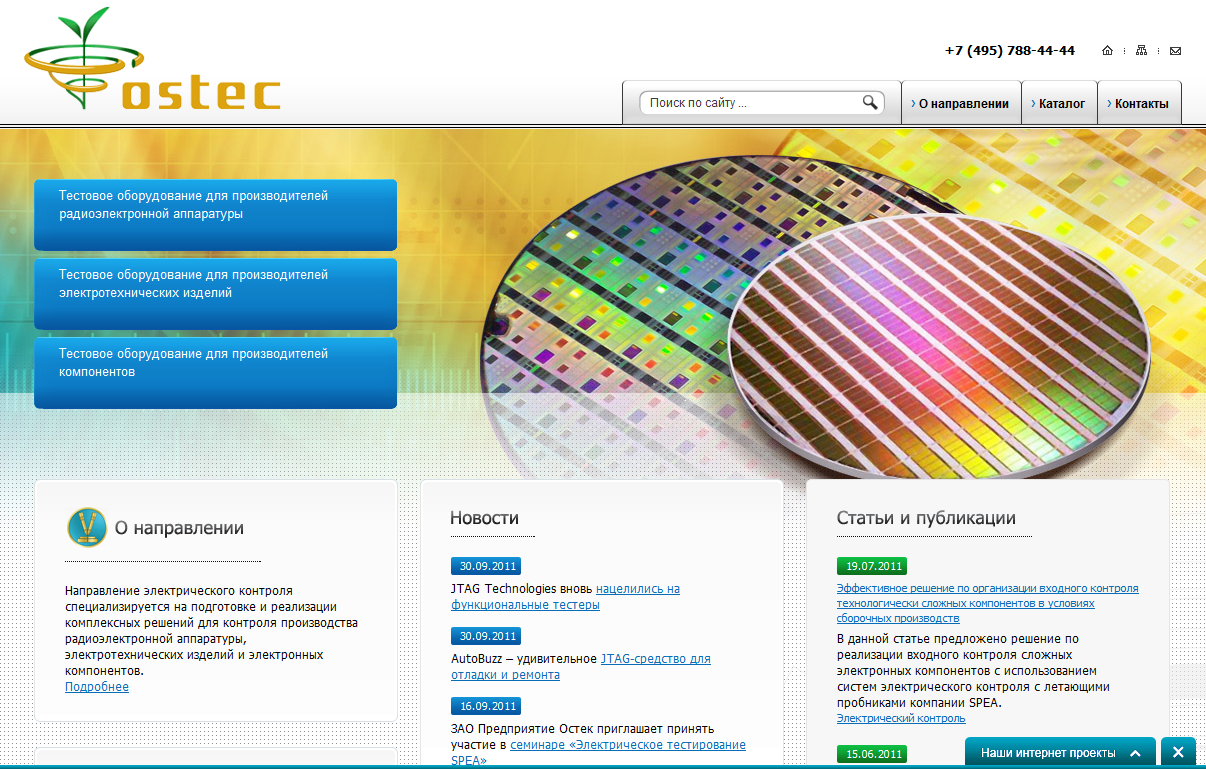Open семинаре «Электрическое тестирование SPEA» link
This screenshot has width=1206, height=769.
pyautogui.click(x=598, y=752)
